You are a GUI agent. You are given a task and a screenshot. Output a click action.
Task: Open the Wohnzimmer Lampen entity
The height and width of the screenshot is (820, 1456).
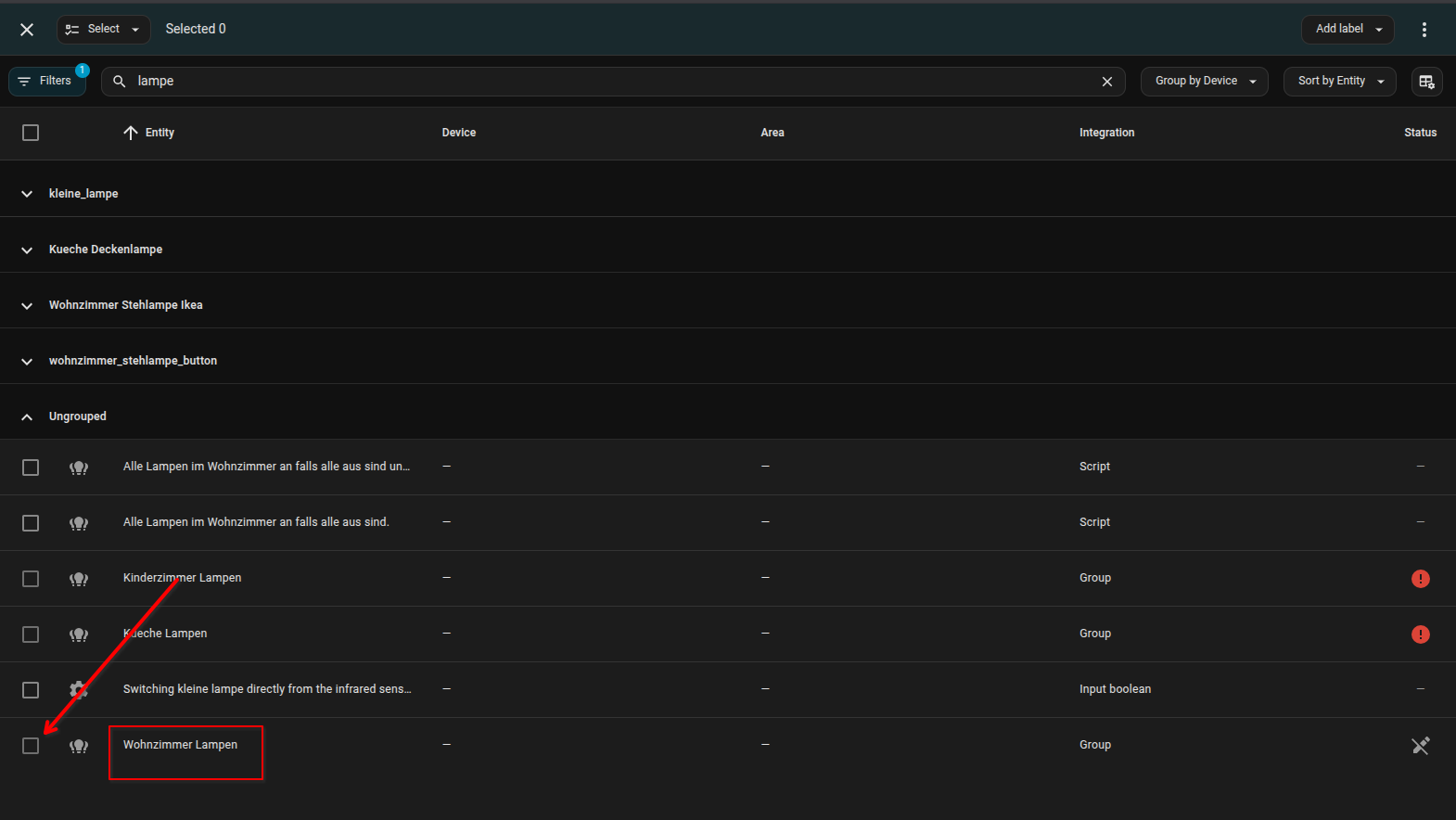pyautogui.click(x=180, y=745)
